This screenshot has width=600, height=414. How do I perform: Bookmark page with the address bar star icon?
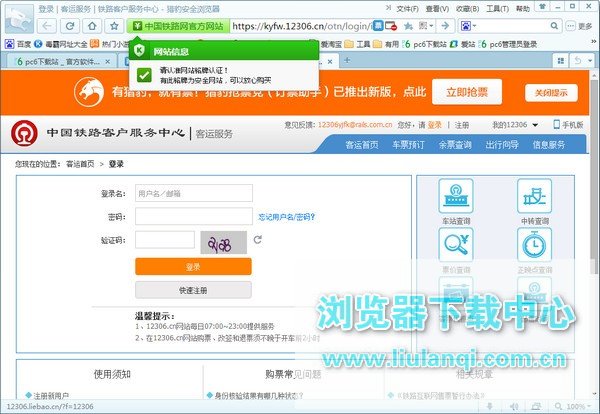[x=408, y=26]
